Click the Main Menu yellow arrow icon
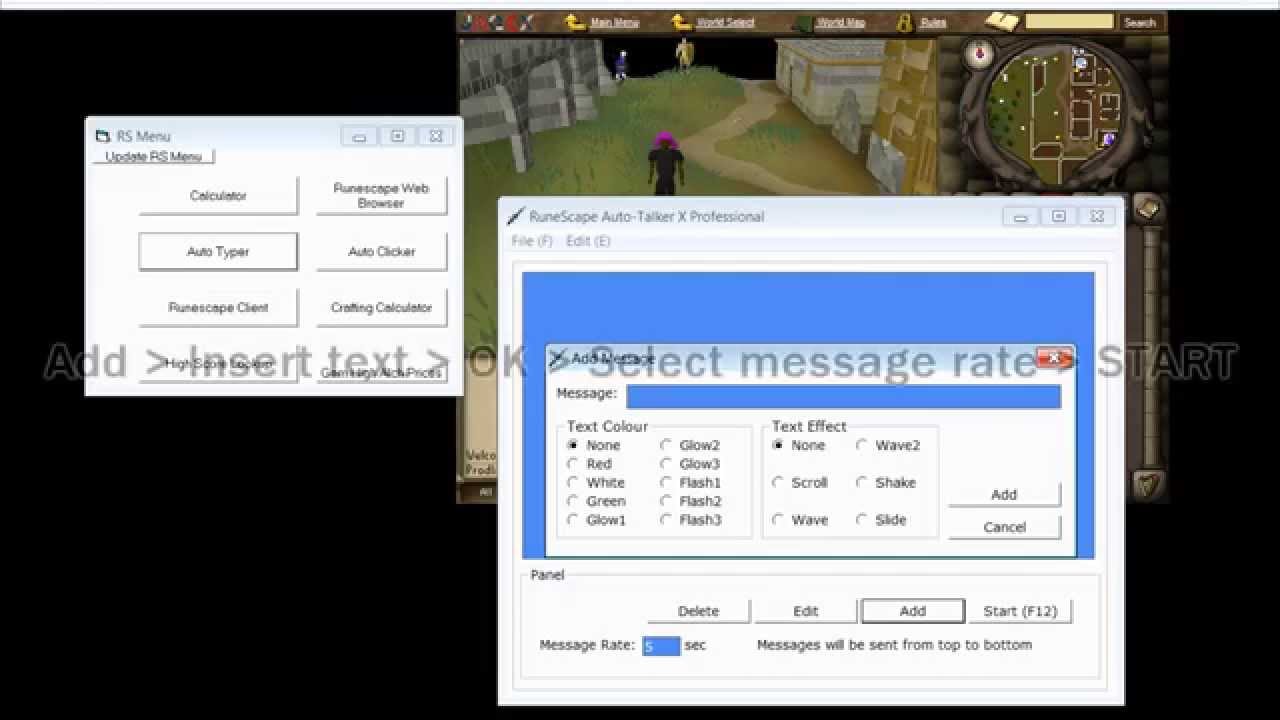The image size is (1280, 720). click(x=575, y=22)
